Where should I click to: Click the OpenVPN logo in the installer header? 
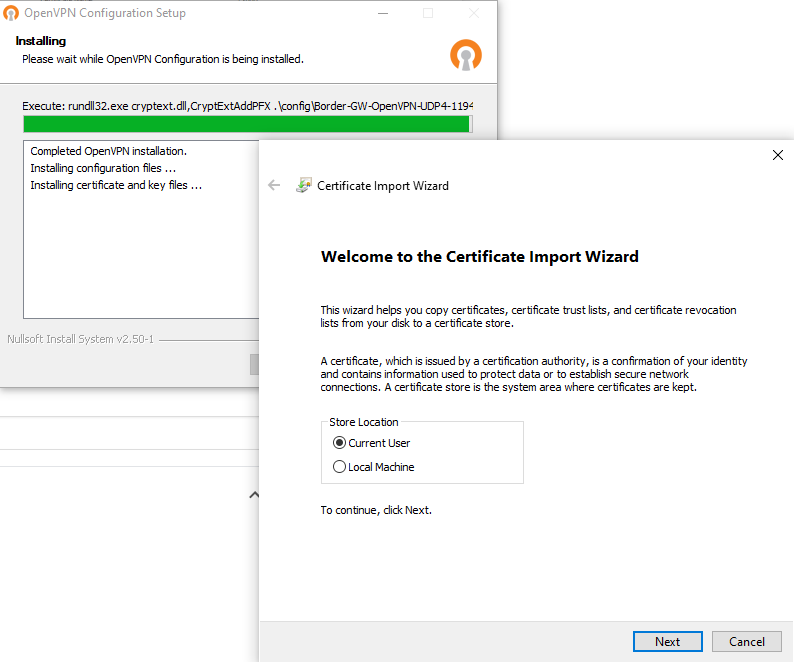click(x=465, y=55)
